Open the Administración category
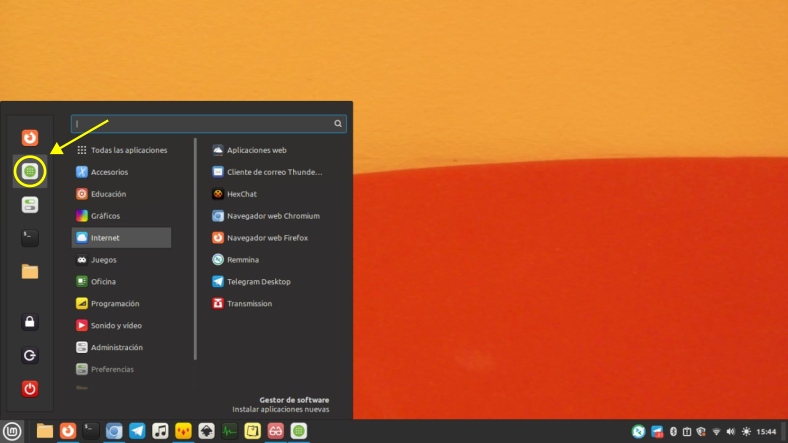788x443 pixels. tap(121, 348)
